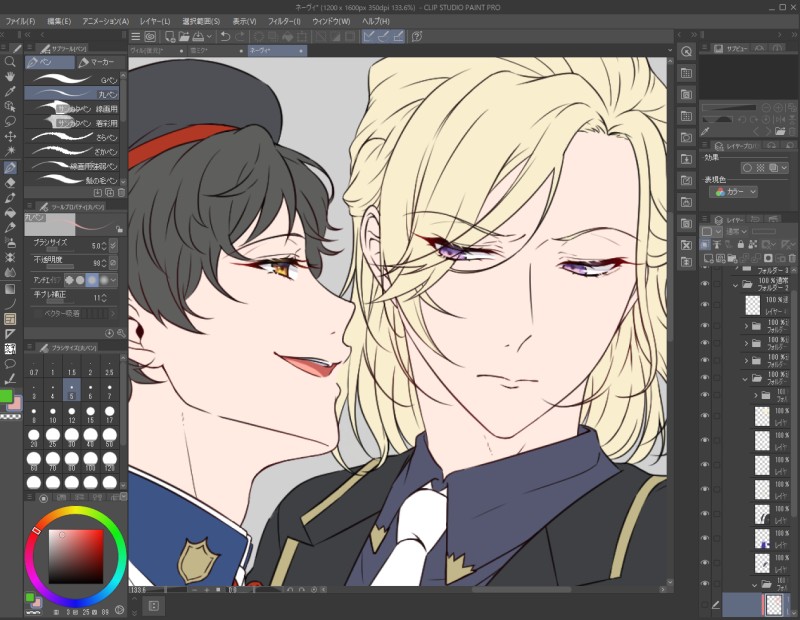Select the Move layer tool

pos(10,136)
